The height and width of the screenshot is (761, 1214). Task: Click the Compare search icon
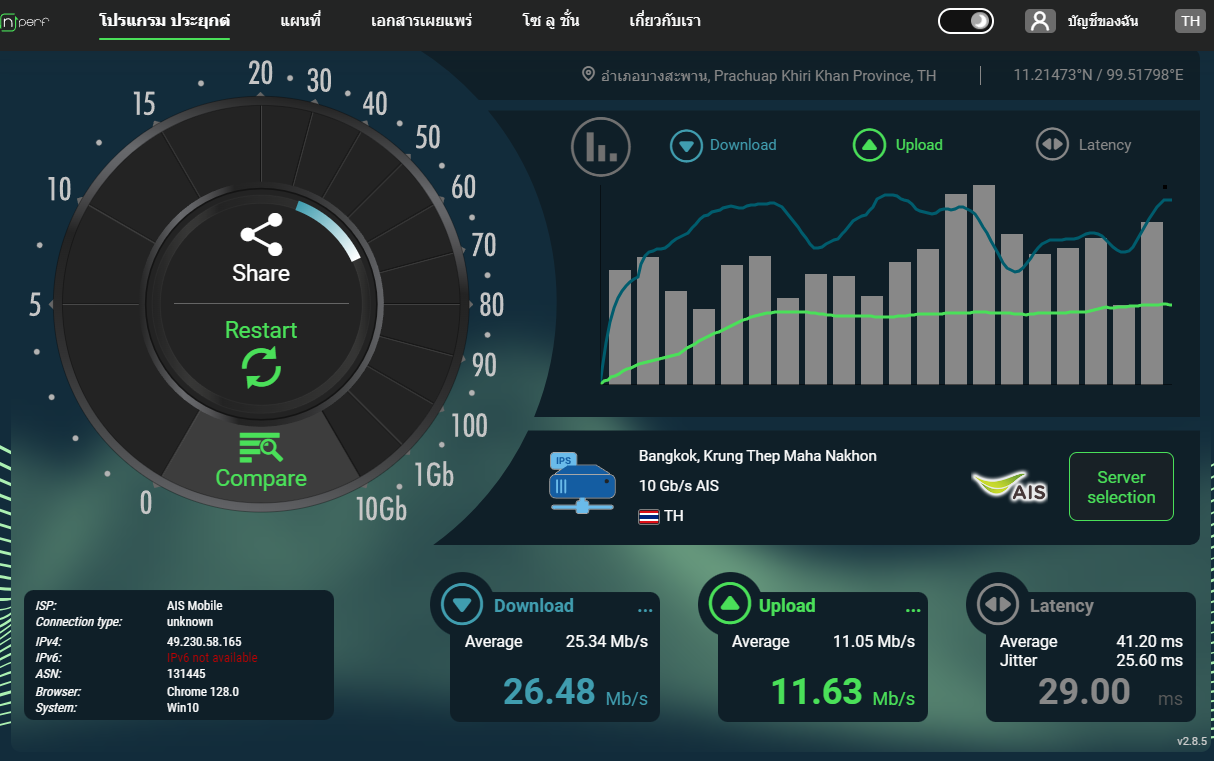pyautogui.click(x=261, y=447)
